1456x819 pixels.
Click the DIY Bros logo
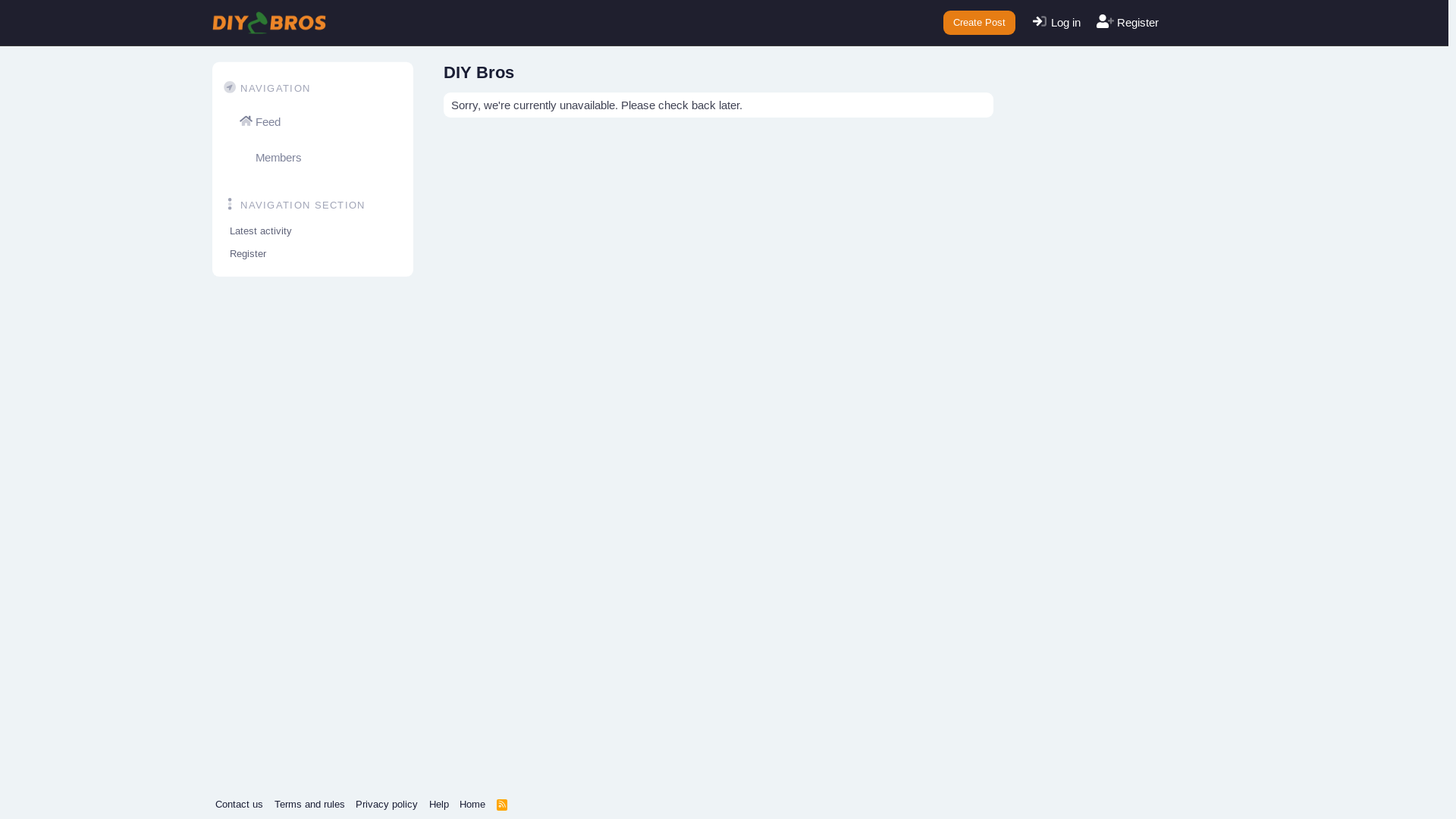click(x=269, y=23)
